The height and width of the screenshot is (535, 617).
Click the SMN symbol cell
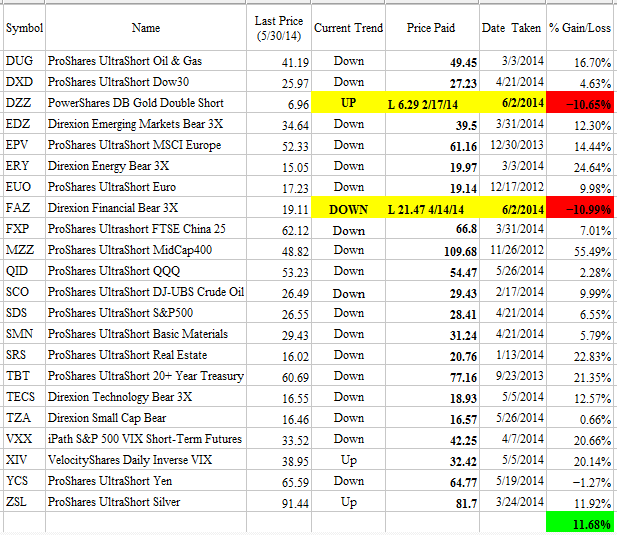pos(24,334)
